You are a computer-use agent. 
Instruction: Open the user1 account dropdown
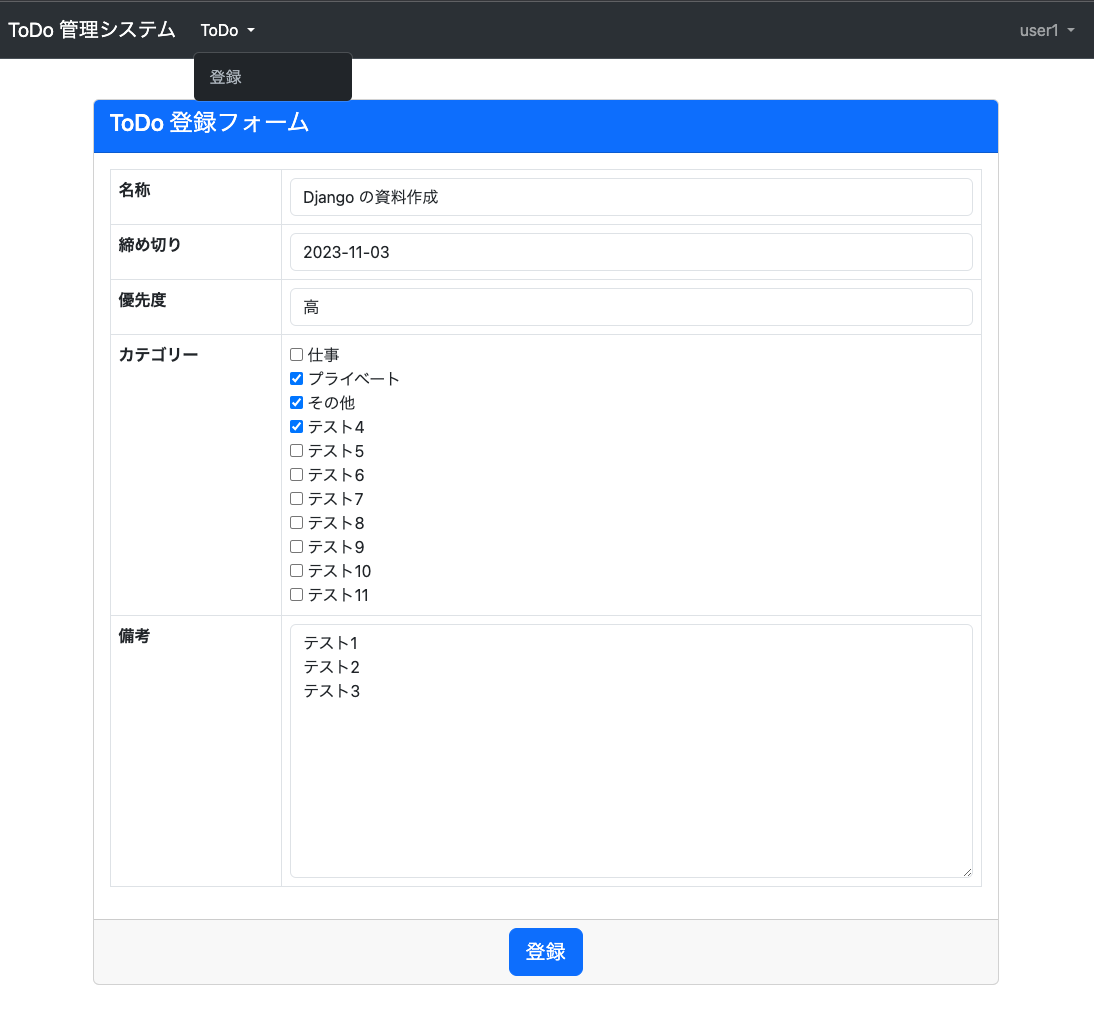click(x=1047, y=30)
